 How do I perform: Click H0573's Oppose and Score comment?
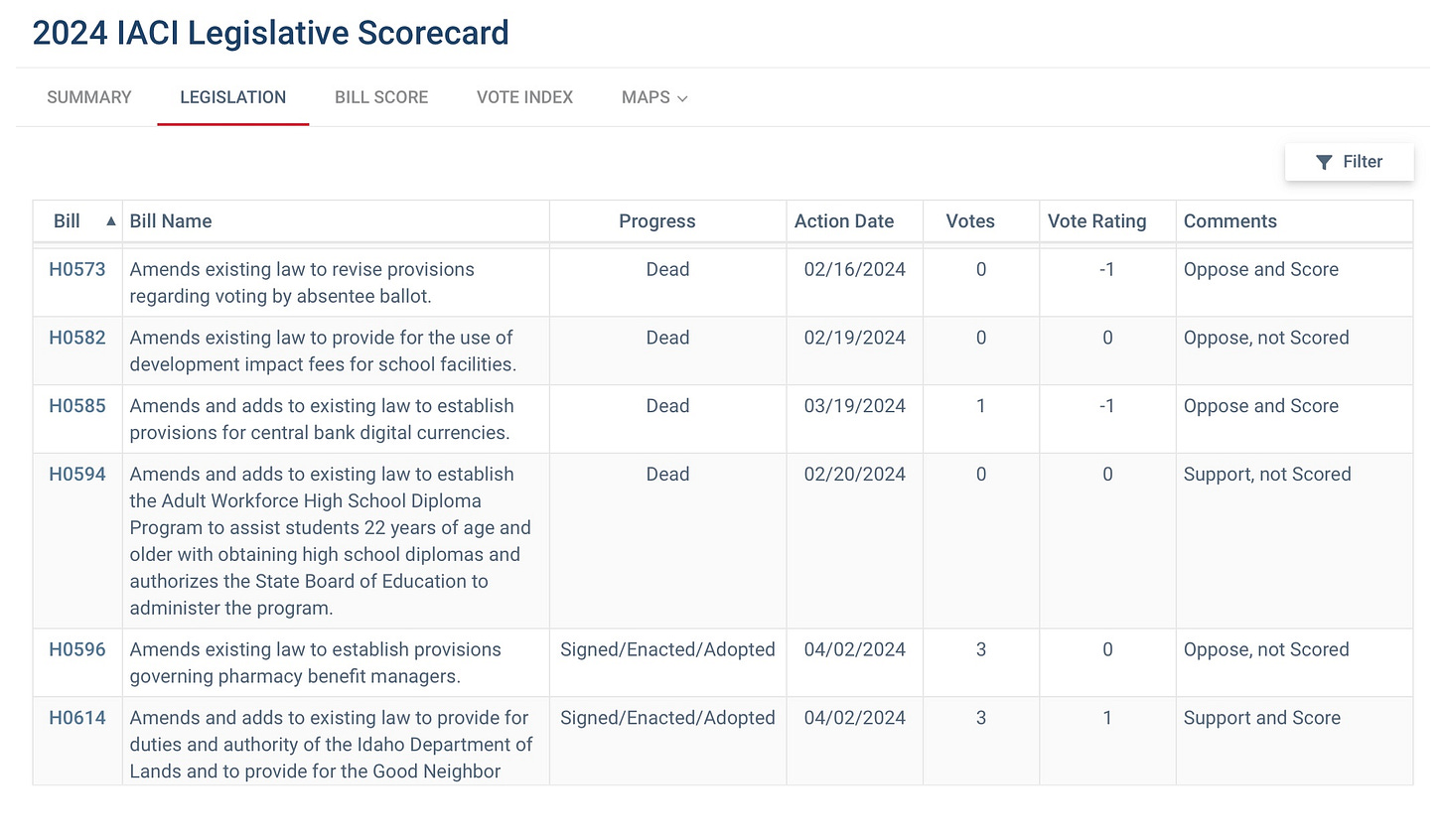[1261, 269]
